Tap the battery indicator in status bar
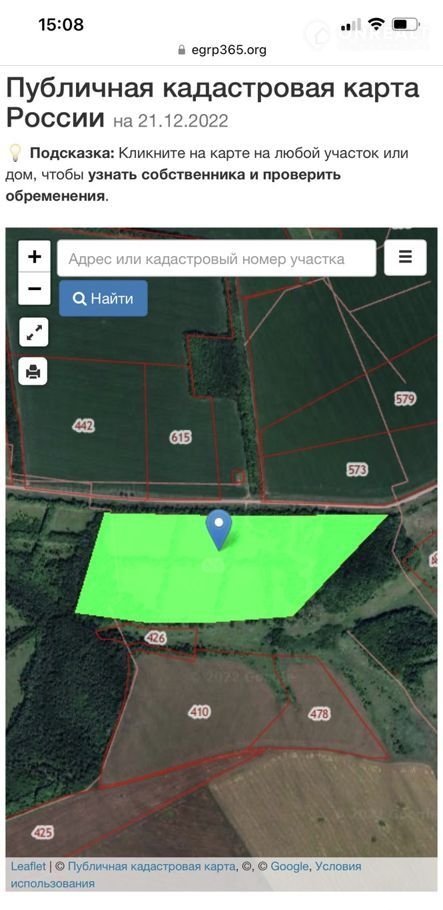443x910 pixels. (x=406, y=24)
